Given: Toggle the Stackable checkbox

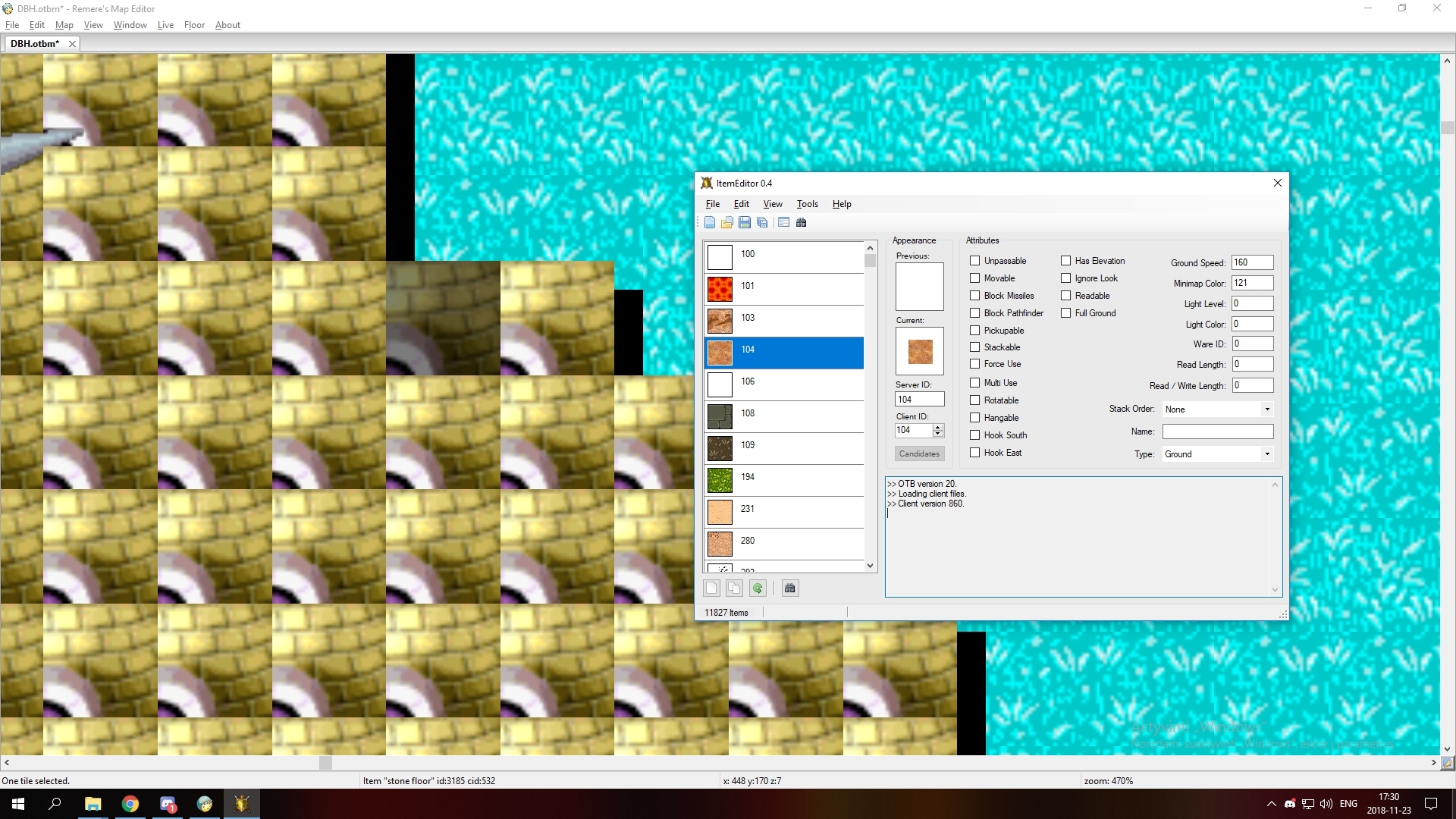Looking at the screenshot, I should click(x=975, y=347).
